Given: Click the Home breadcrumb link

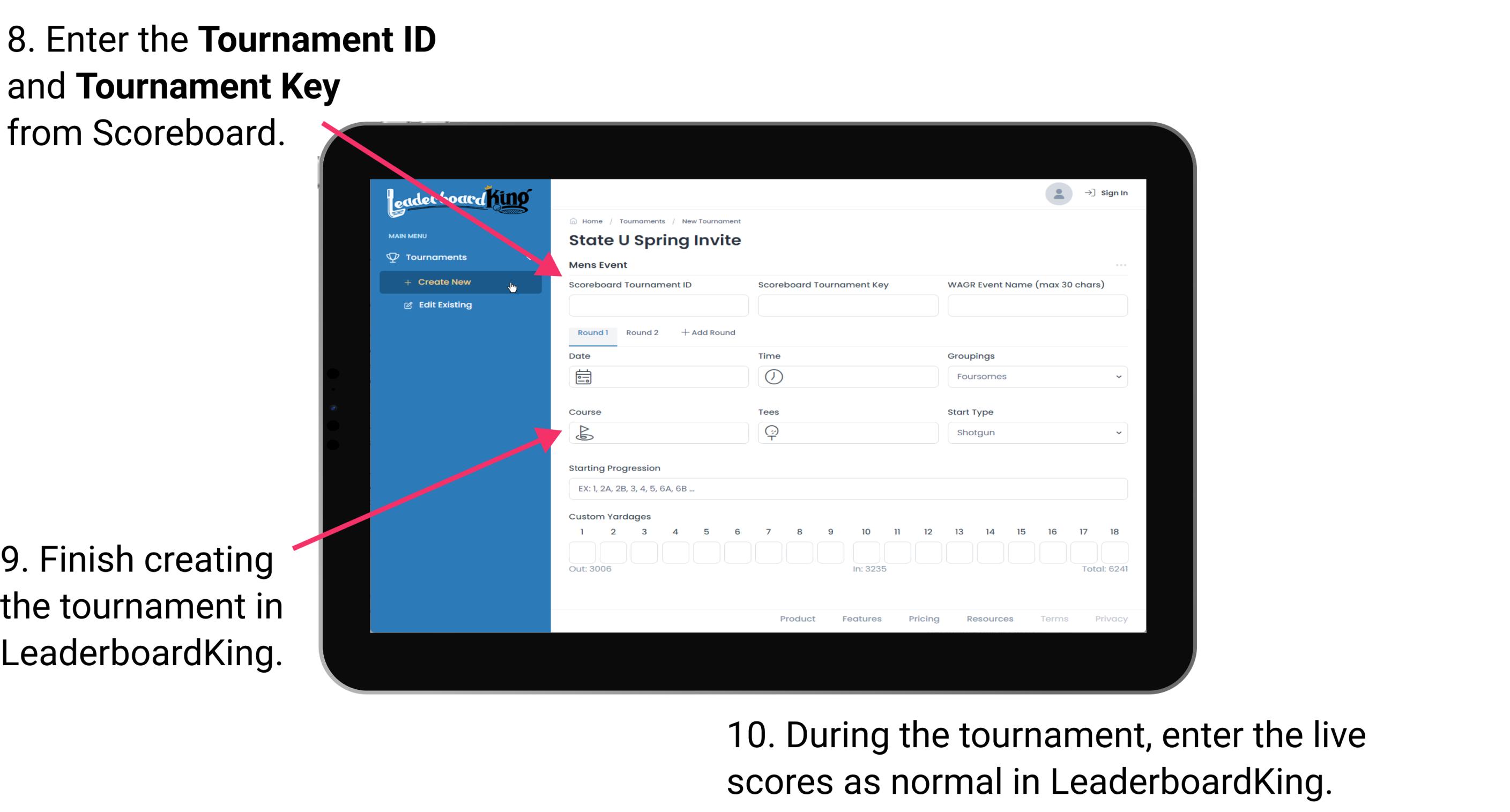Looking at the screenshot, I should (x=590, y=221).
